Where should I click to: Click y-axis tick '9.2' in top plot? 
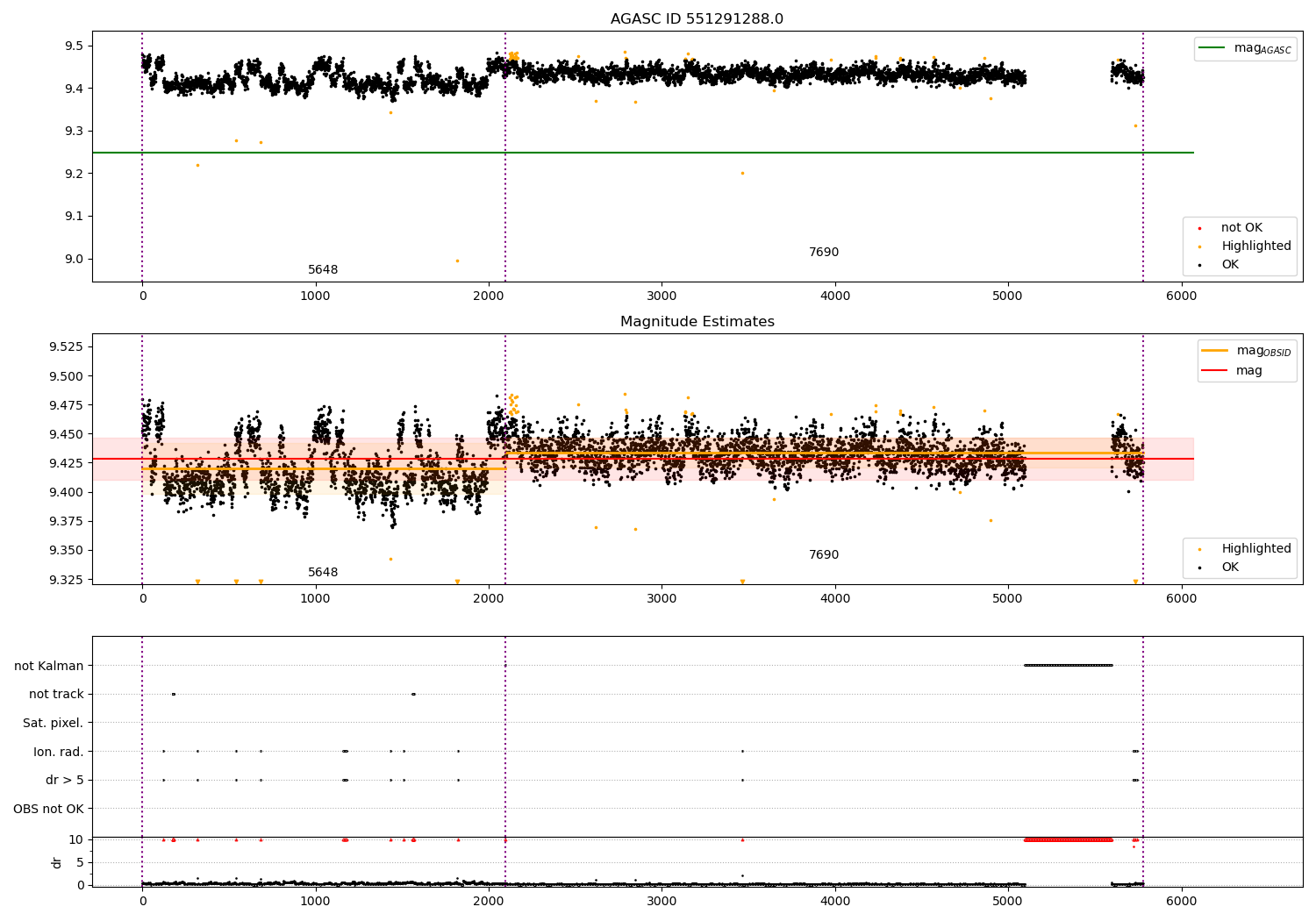[x=74, y=174]
